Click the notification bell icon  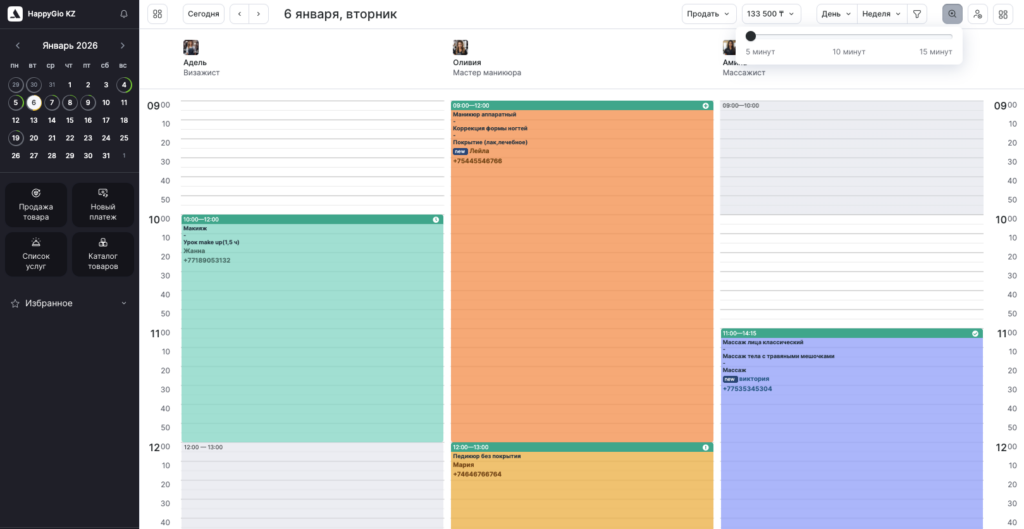pos(123,14)
